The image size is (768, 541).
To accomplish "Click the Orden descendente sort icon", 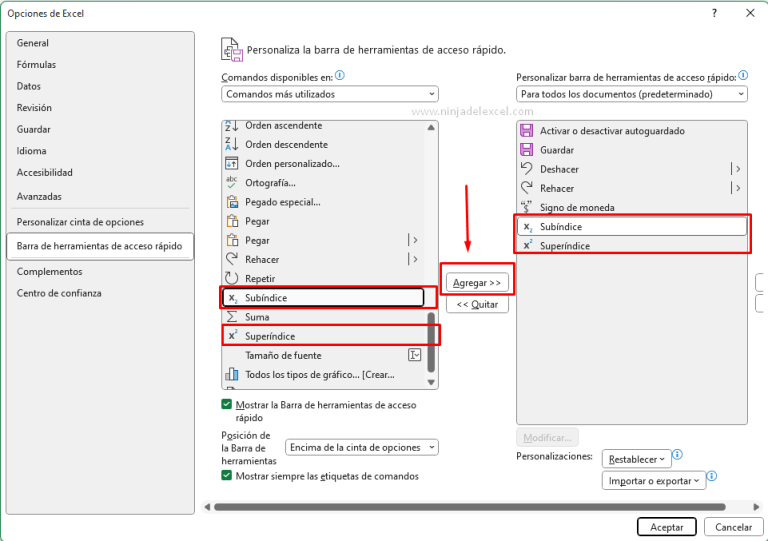I will (x=232, y=144).
